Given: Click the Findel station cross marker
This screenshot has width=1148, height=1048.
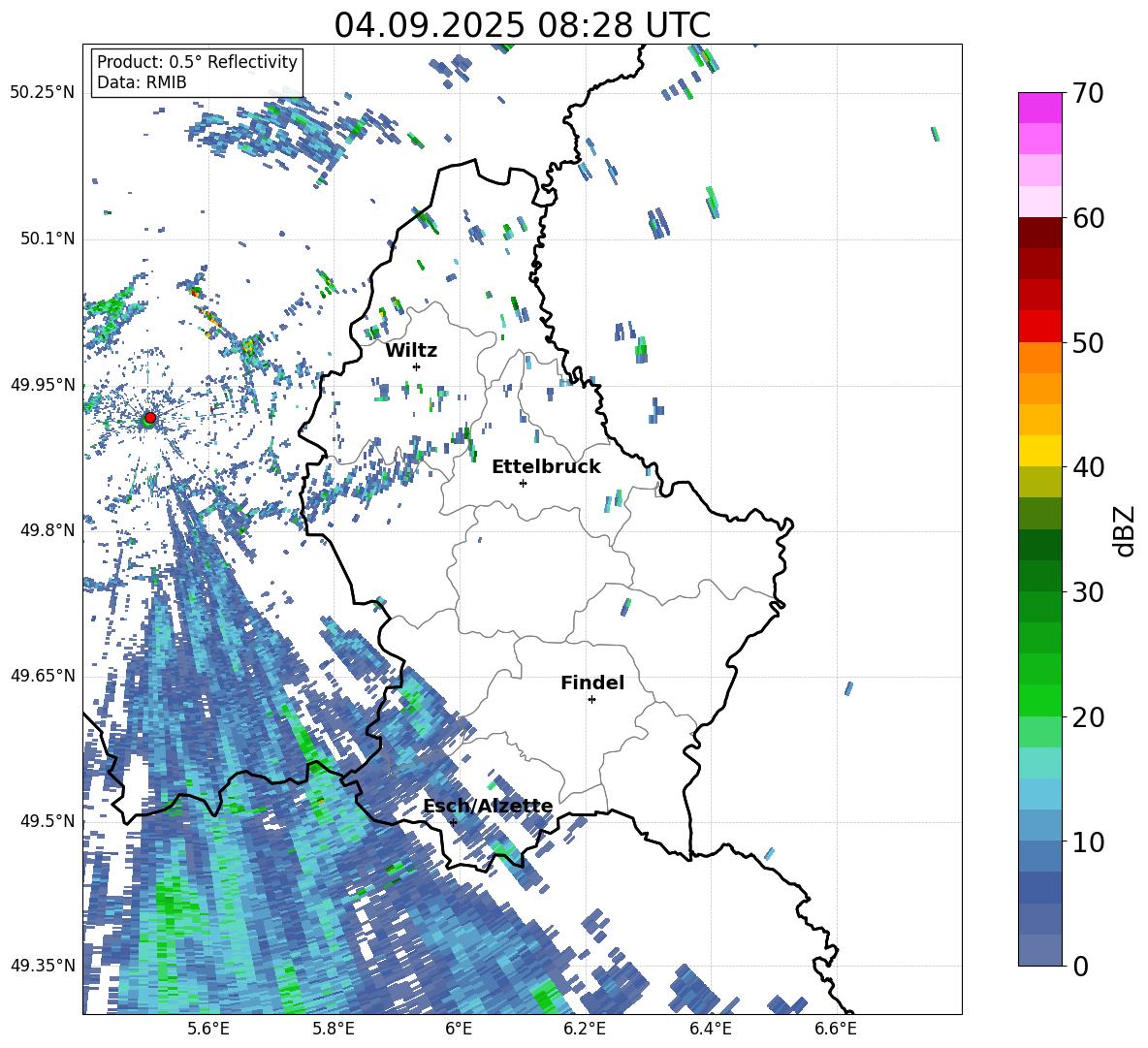Looking at the screenshot, I should [x=591, y=700].
